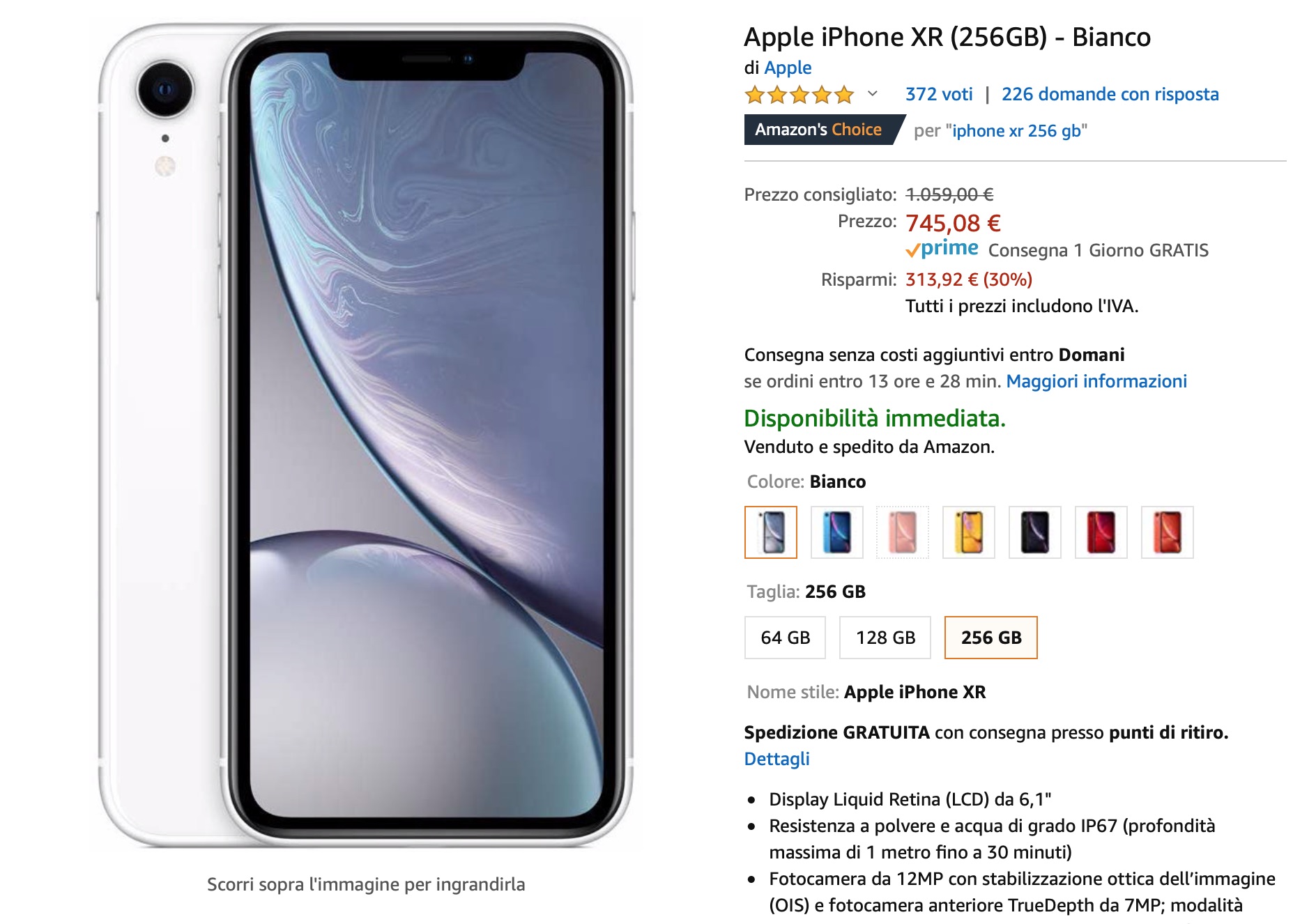Pick the orange-red iPhone color thumbnail
This screenshot has height=924, width=1316.
1168,532
